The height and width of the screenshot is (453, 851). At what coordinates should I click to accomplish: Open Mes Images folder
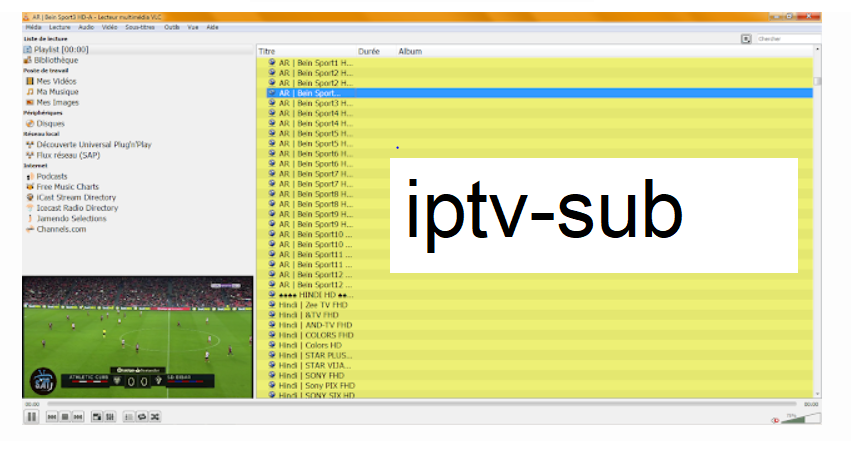(53, 103)
